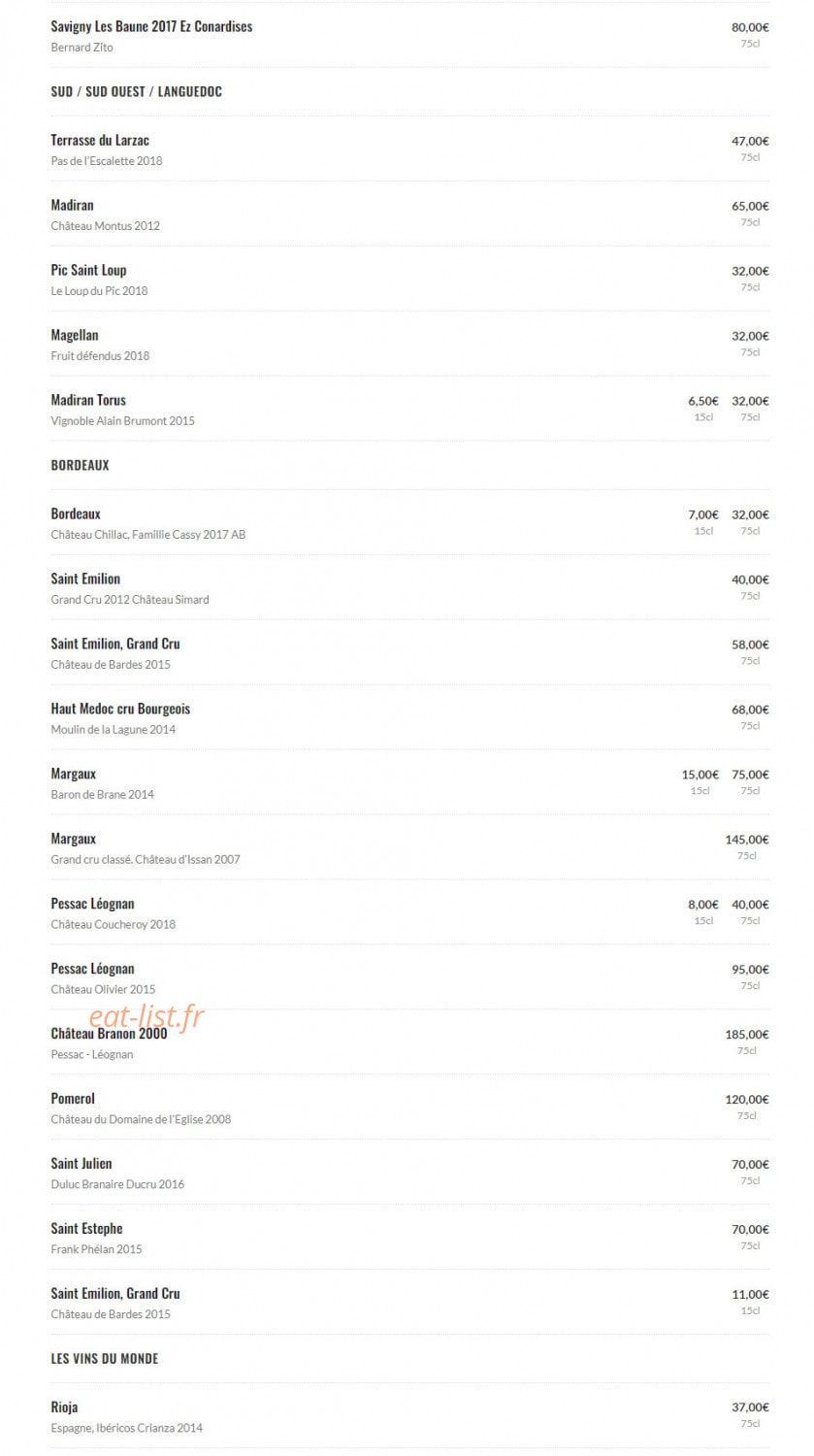Viewport: 814px width, 1456px height.
Task: Select Saint Julien Duluc Branaire Ducru 2016
Action: (409, 1173)
